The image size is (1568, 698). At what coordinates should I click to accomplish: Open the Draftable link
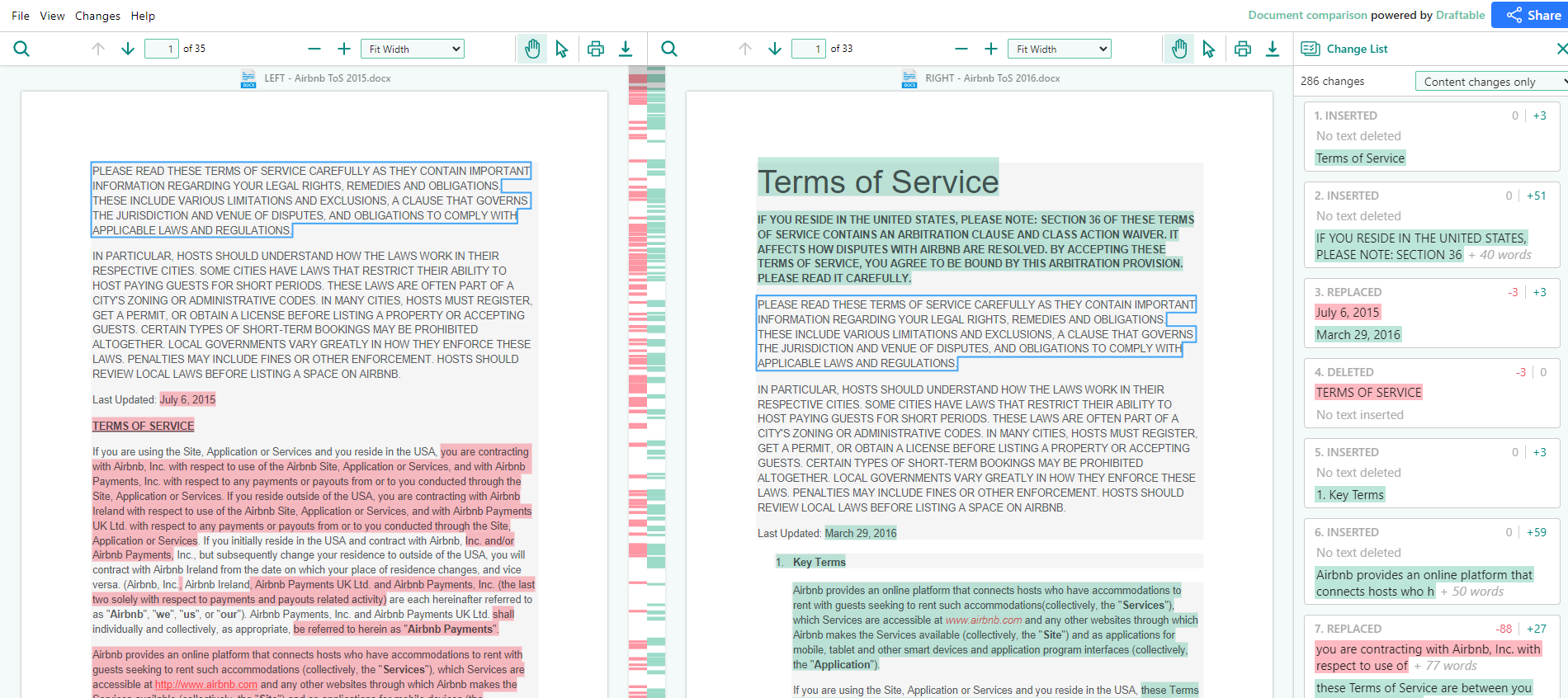tap(1460, 15)
